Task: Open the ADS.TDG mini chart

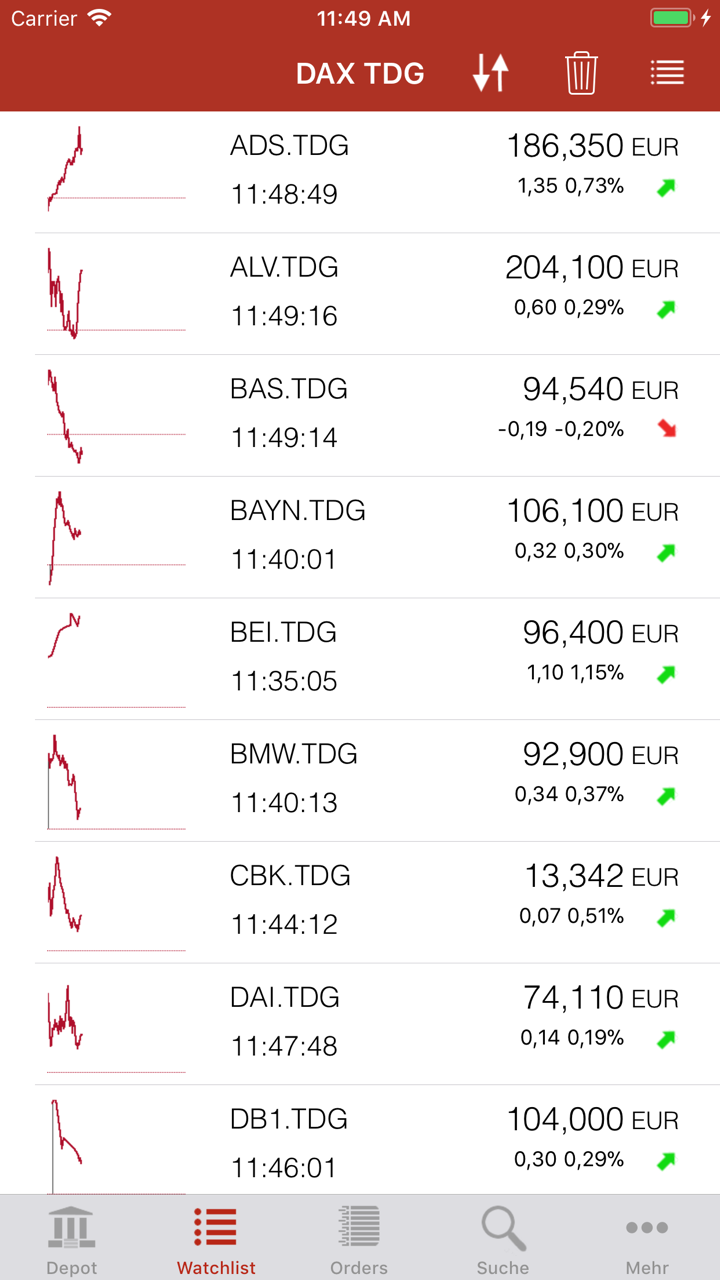Action: point(115,170)
